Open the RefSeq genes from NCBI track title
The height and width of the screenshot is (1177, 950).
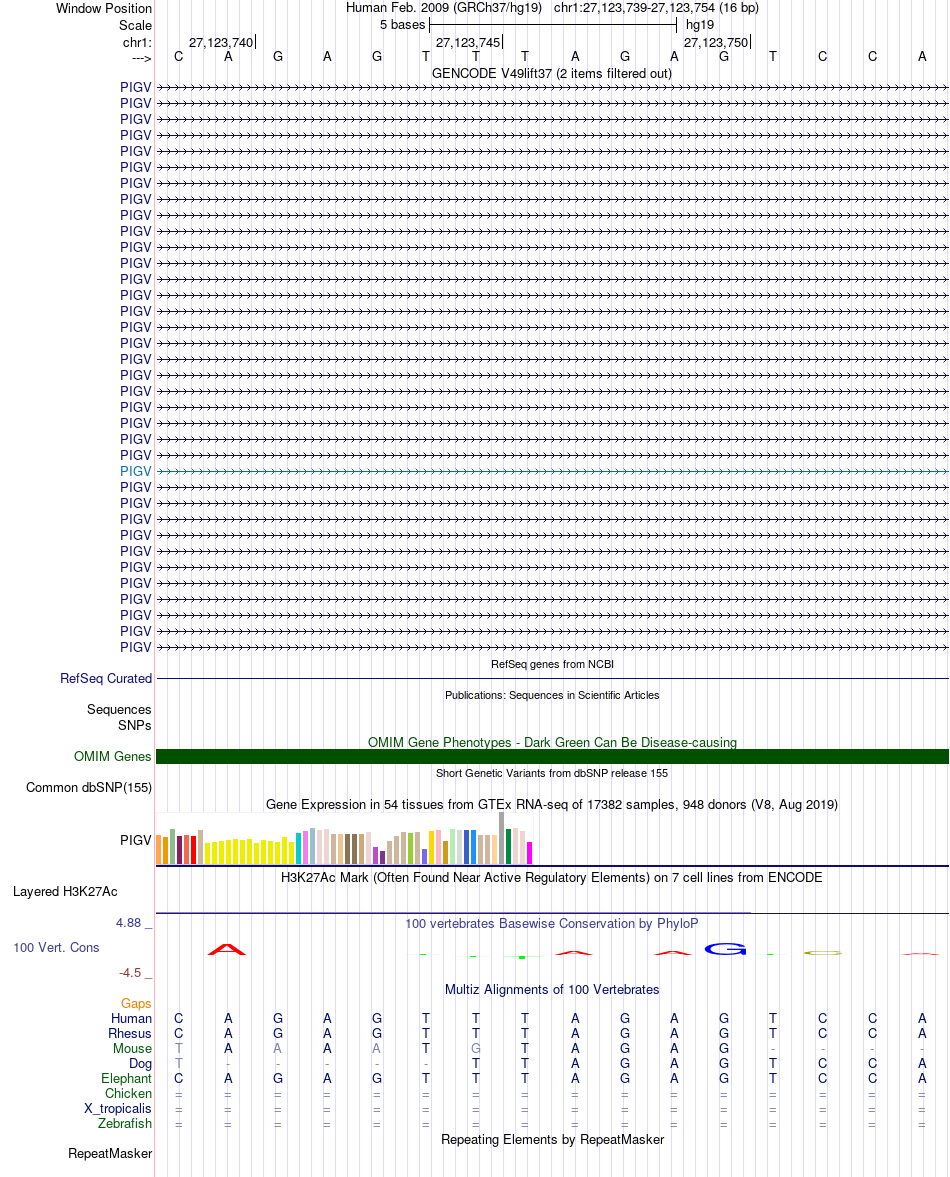click(552, 664)
